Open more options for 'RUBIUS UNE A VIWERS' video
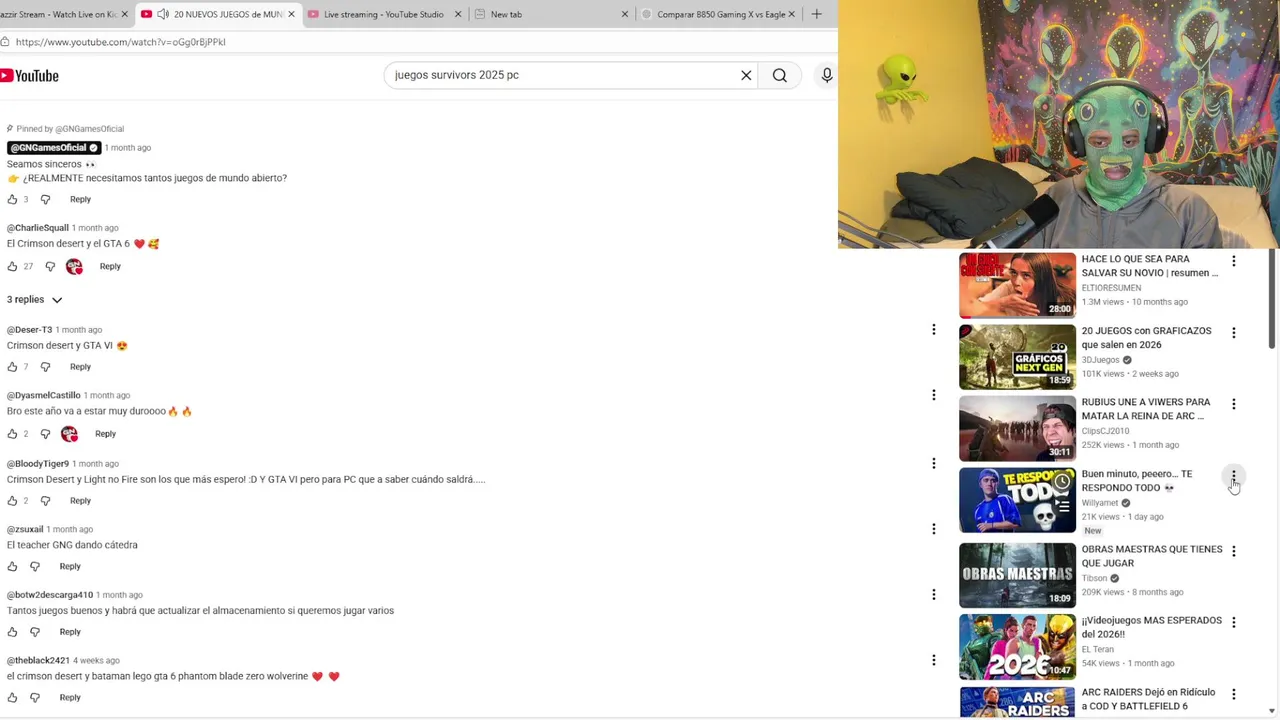The width and height of the screenshot is (1280, 720). pos(1234,404)
